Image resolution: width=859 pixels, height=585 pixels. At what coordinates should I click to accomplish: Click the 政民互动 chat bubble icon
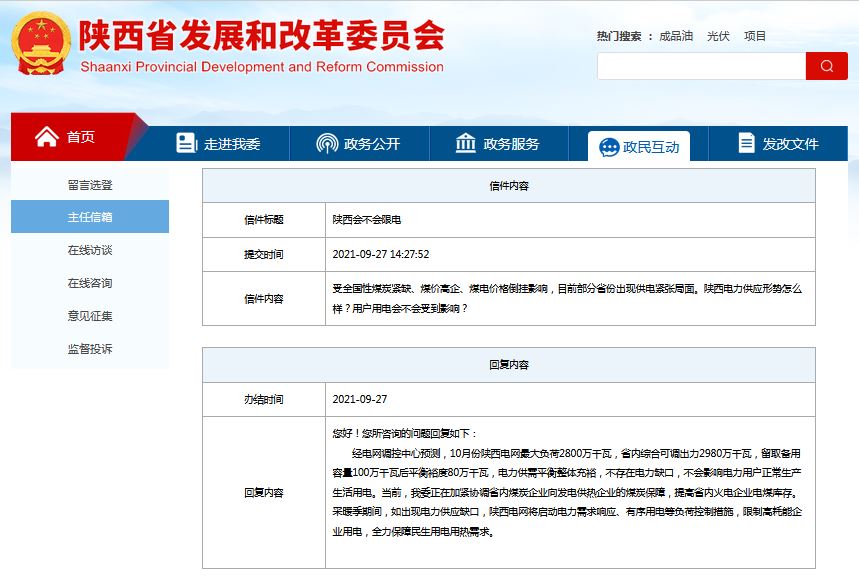[x=608, y=147]
